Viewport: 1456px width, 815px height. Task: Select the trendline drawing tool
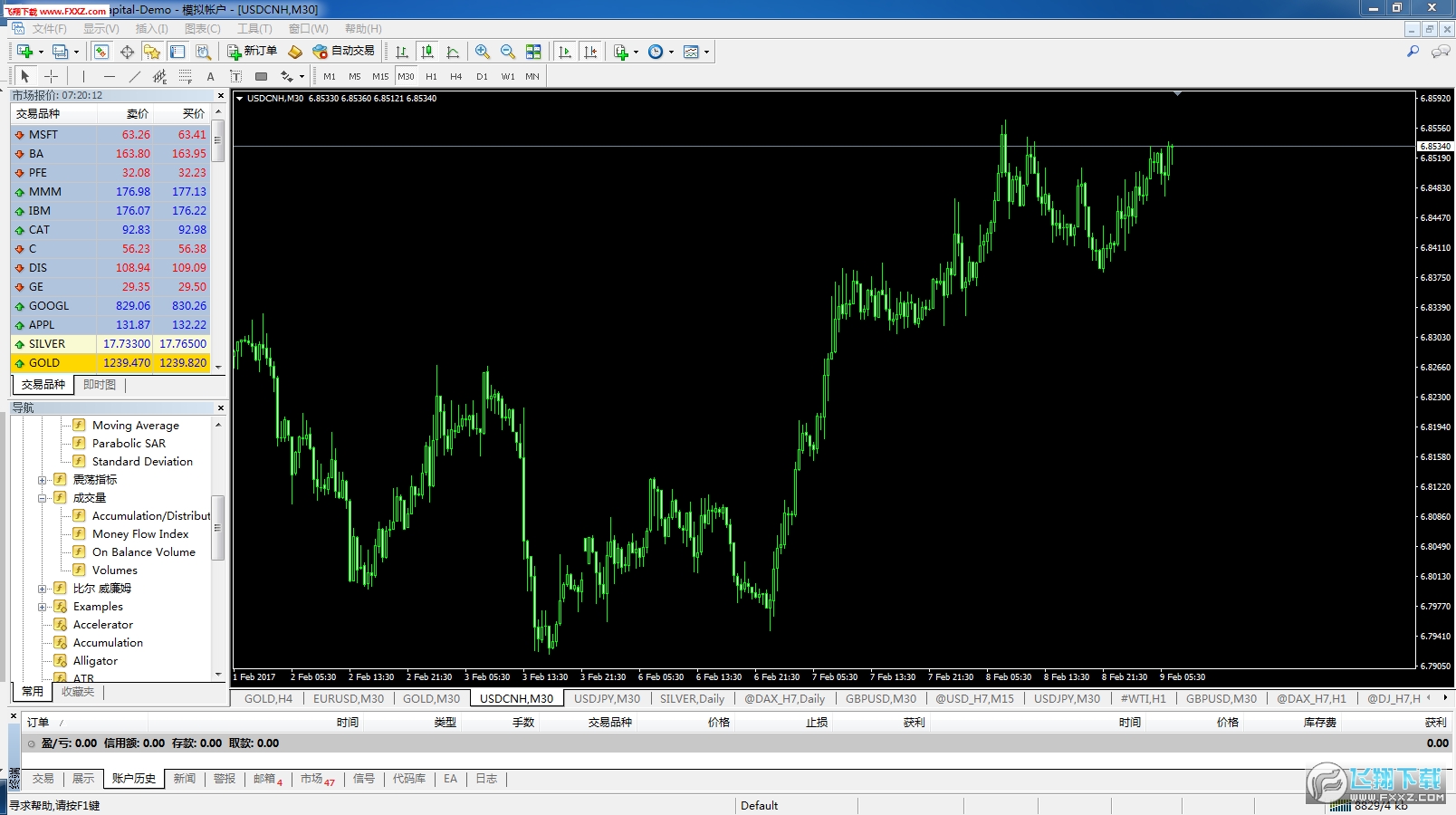coord(135,77)
